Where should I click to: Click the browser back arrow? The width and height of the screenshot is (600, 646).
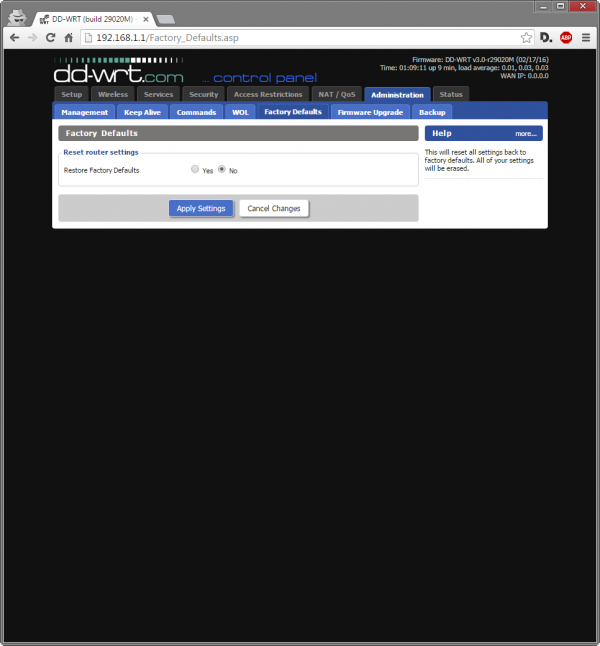(14, 37)
